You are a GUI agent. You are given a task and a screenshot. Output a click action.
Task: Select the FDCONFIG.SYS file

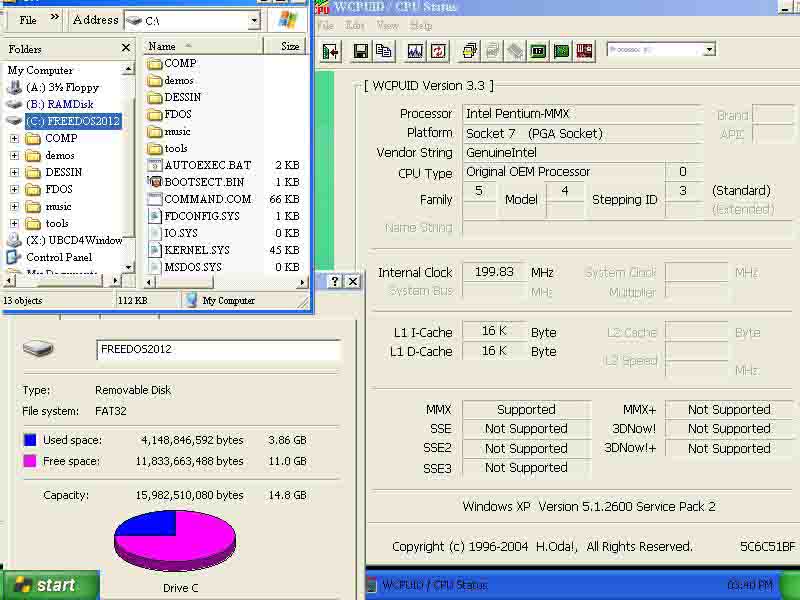click(193, 216)
